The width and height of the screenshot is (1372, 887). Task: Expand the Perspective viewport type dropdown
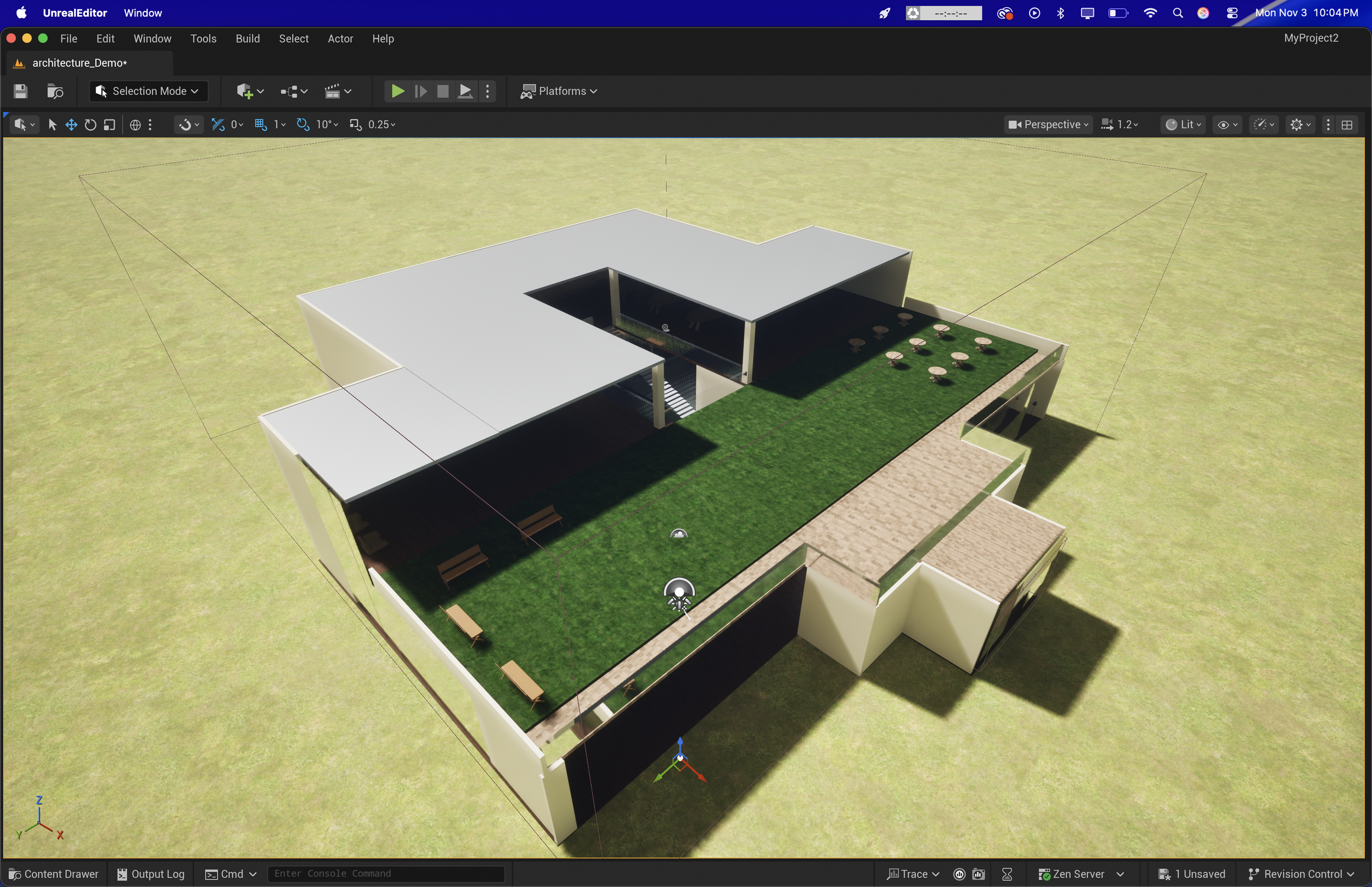[x=1048, y=125]
